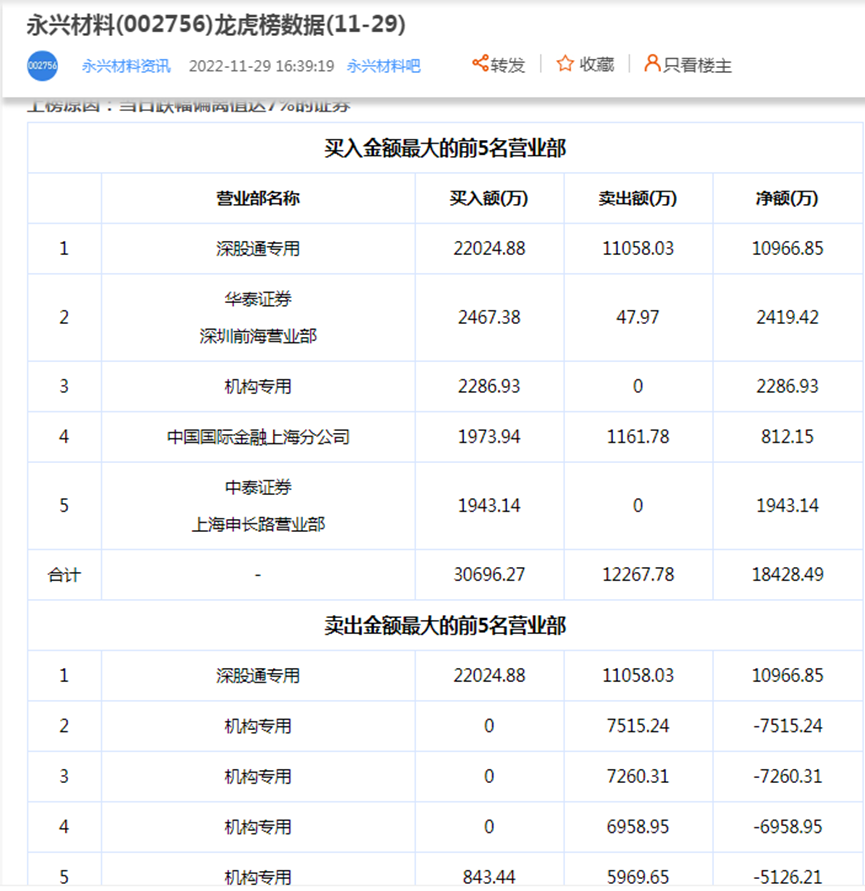The width and height of the screenshot is (865, 891).
Task: Click the value 7260.31
Action: (x=638, y=776)
